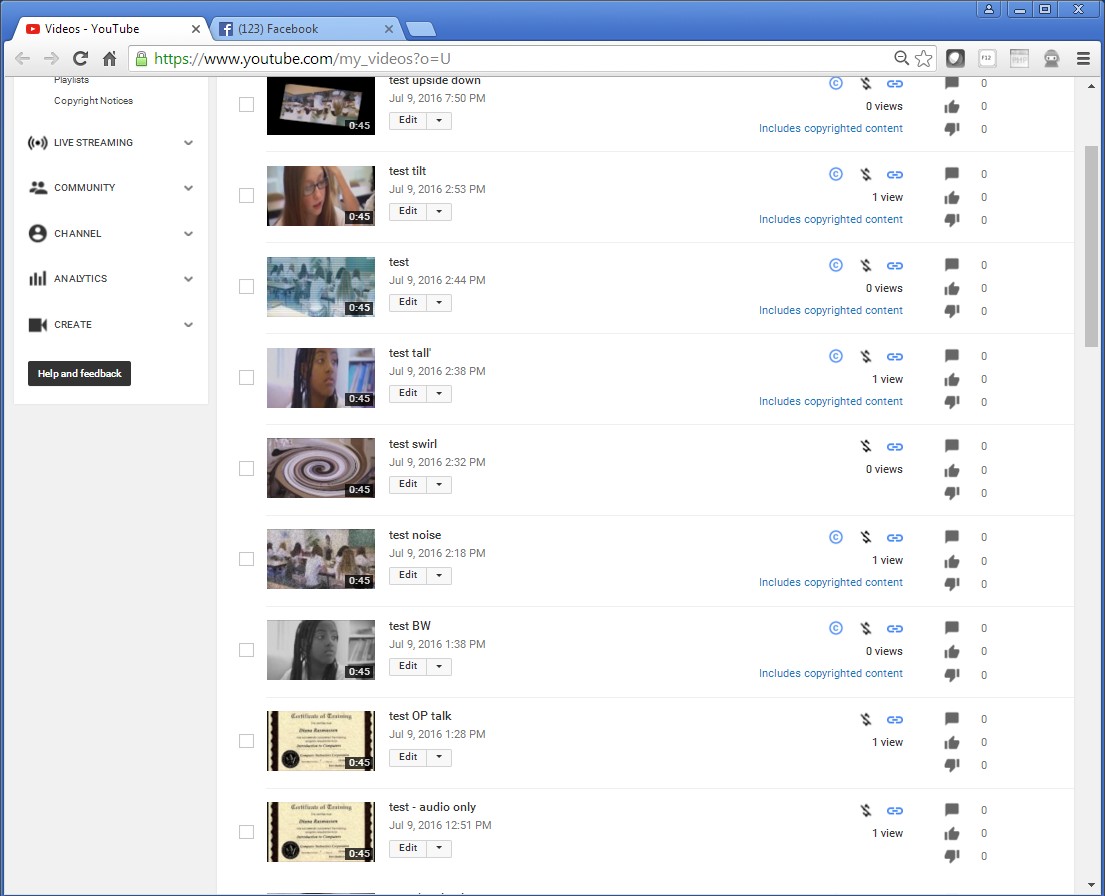Open the test swirl video thumbnail
The height and width of the screenshot is (896, 1105).
point(320,468)
